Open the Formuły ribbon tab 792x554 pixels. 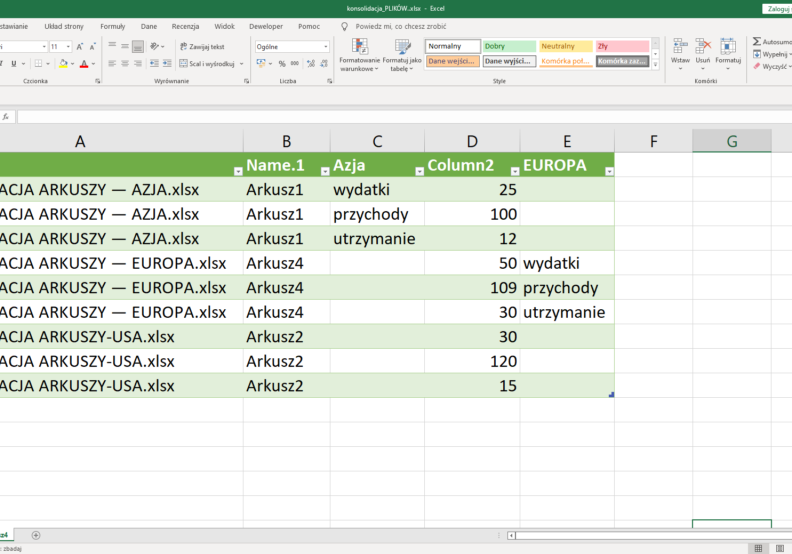tap(112, 26)
